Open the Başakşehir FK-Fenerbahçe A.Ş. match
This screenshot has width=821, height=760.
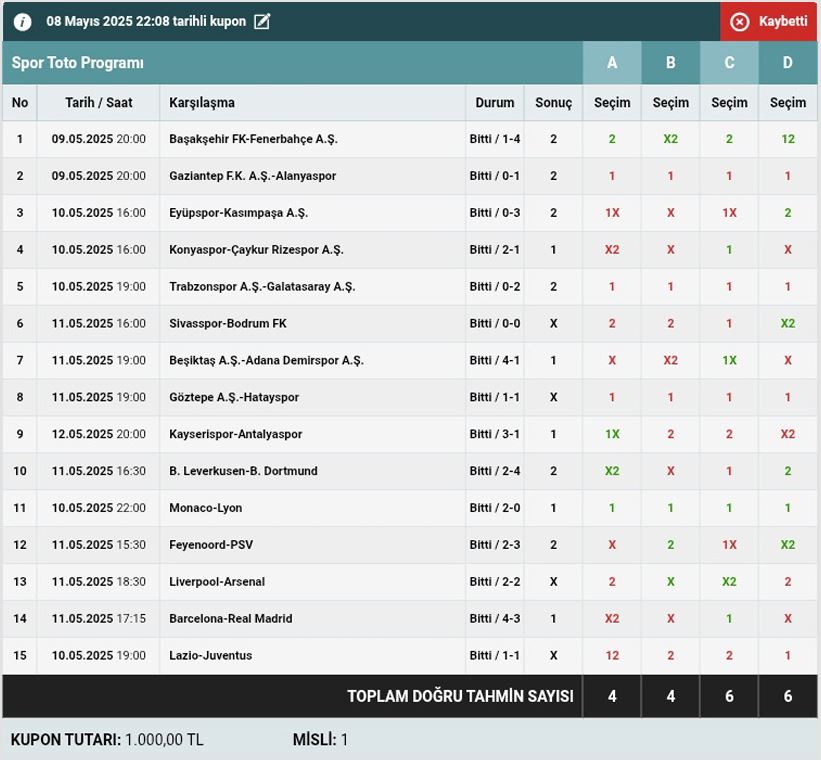coord(253,139)
